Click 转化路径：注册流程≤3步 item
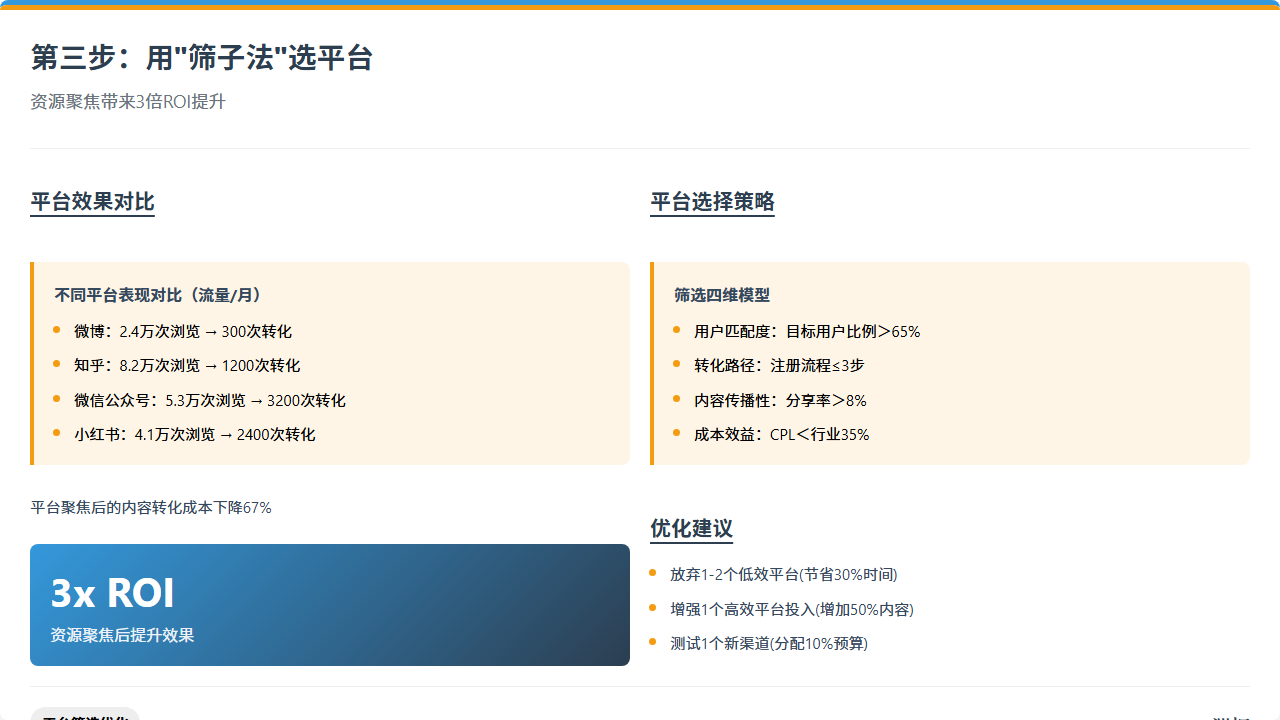This screenshot has height=720, width=1280. pos(779,366)
